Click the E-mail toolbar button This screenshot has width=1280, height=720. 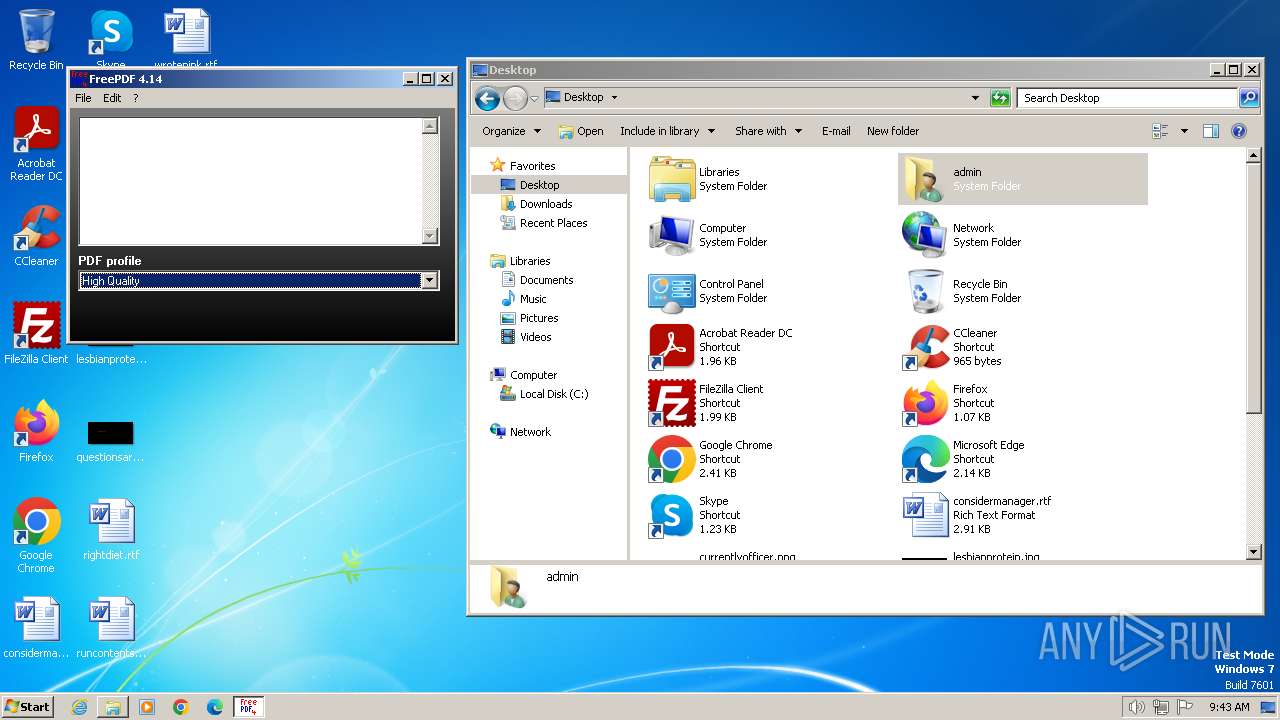(x=836, y=131)
